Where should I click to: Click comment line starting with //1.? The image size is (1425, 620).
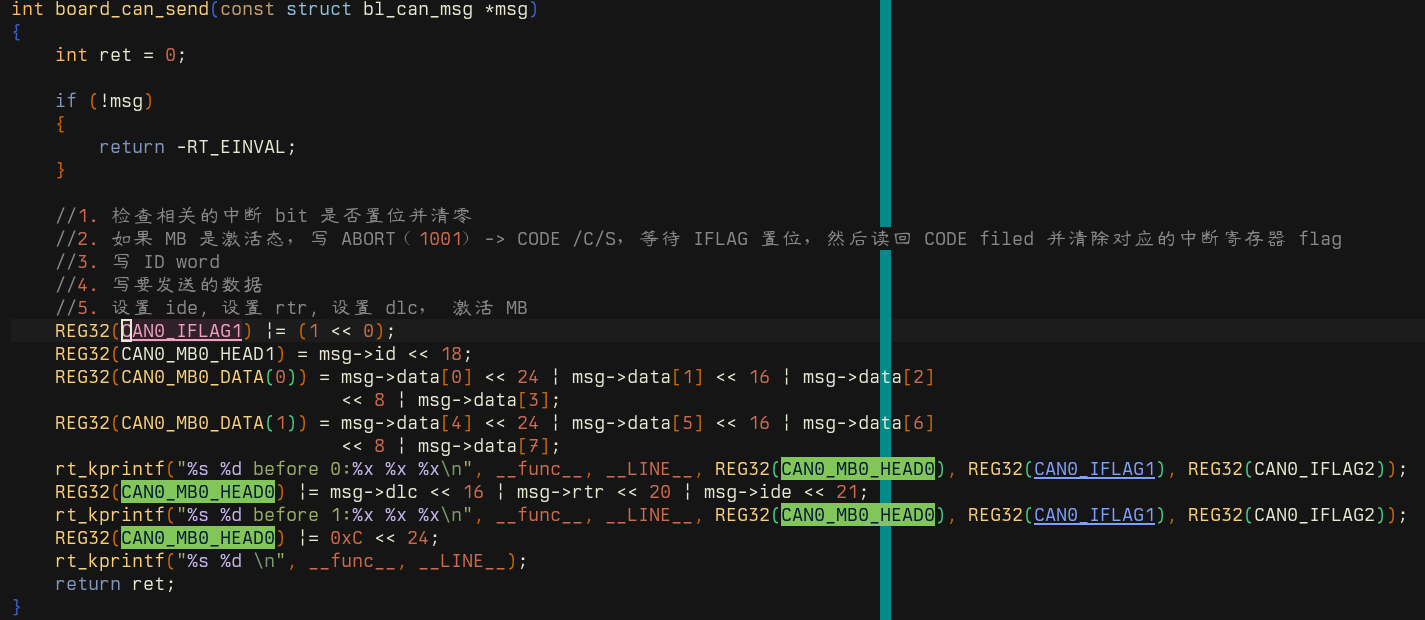[264, 216]
